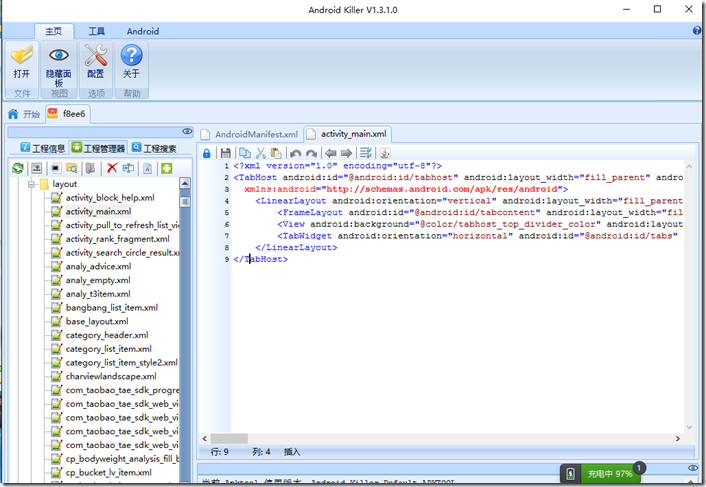
Task: Click the Java icon in editor toolbar
Action: pos(385,153)
